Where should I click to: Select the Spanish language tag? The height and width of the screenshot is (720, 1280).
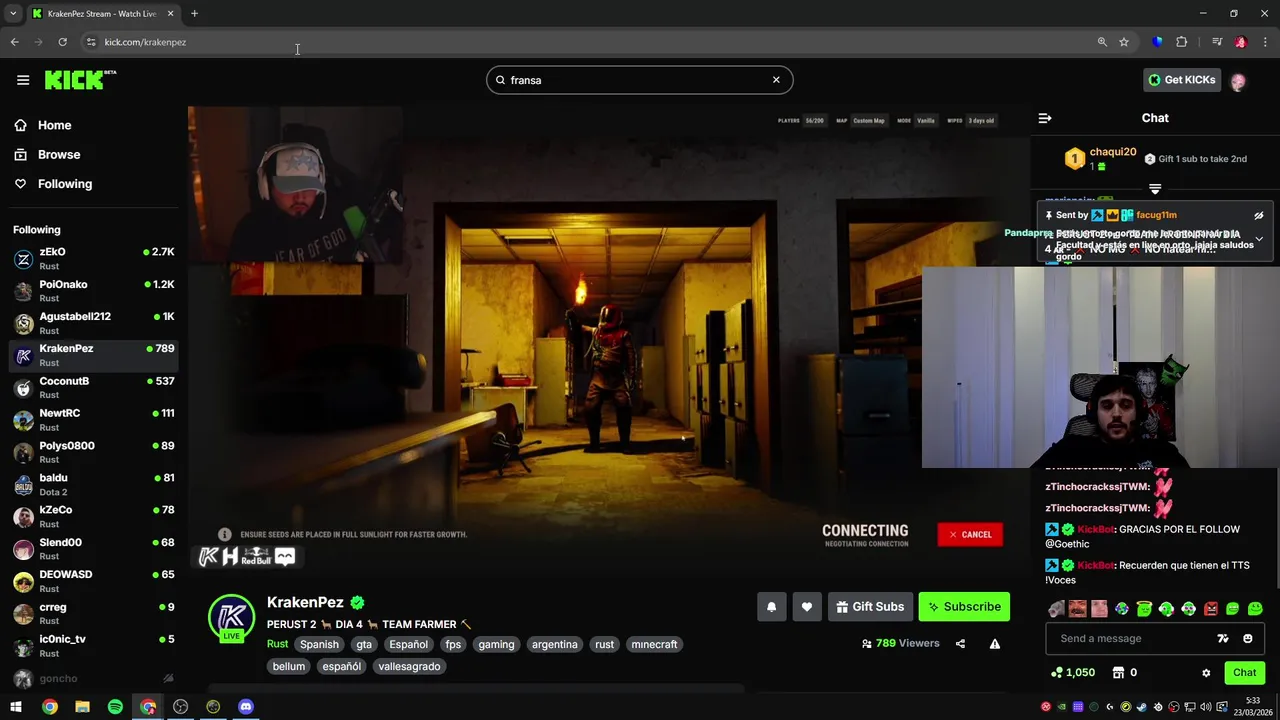[319, 645]
